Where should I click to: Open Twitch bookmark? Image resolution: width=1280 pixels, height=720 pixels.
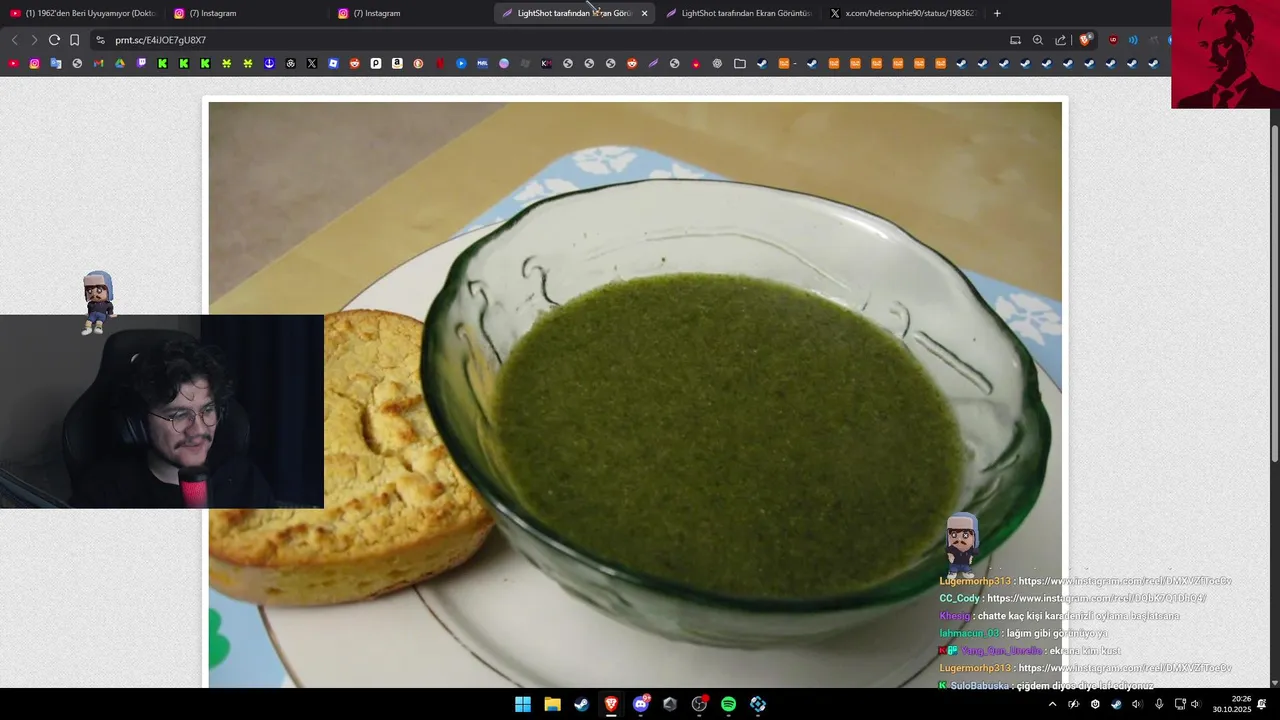click(x=141, y=64)
